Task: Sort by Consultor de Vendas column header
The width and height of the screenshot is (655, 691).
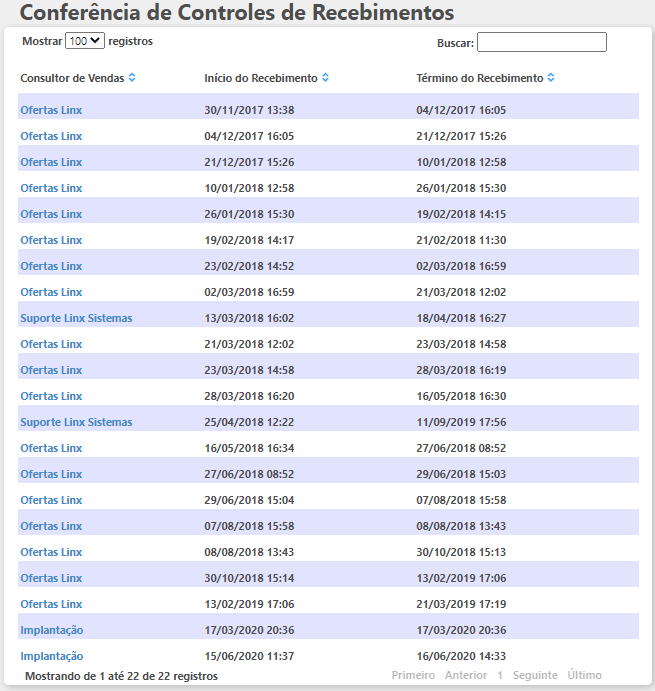Action: [x=72, y=78]
